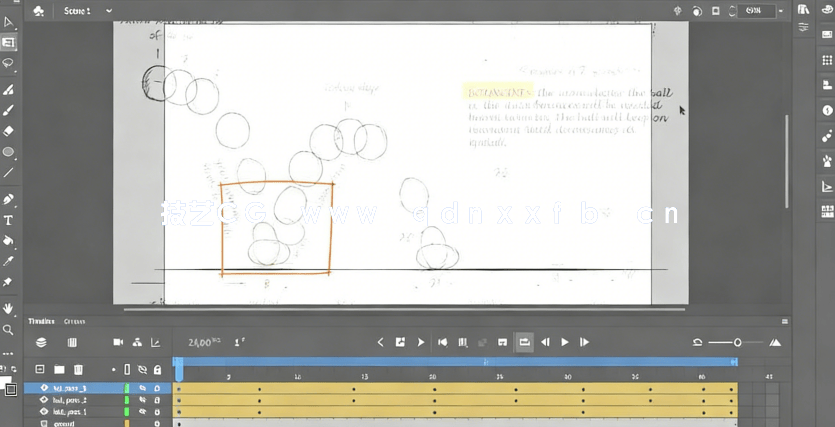The image size is (835, 427).
Task: Click the frame rate value 24.00
Action: pyautogui.click(x=200, y=343)
